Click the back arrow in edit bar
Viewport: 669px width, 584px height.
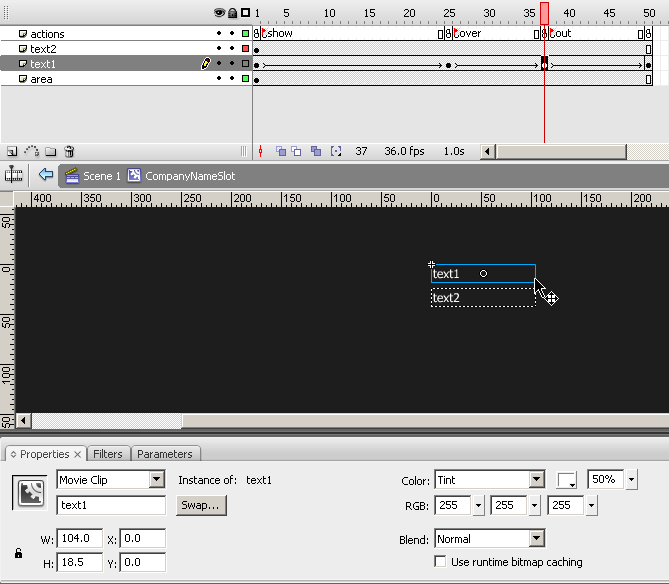45,175
